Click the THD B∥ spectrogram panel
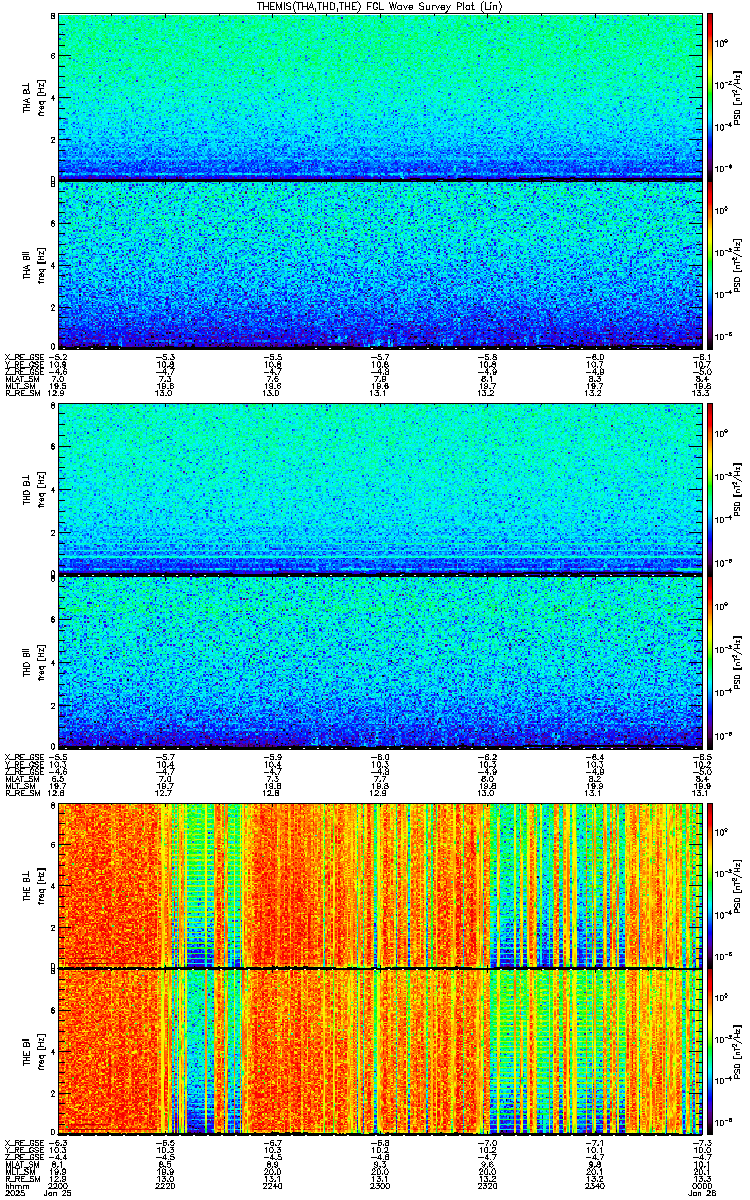The height and width of the screenshot is (1200, 750). point(378,662)
